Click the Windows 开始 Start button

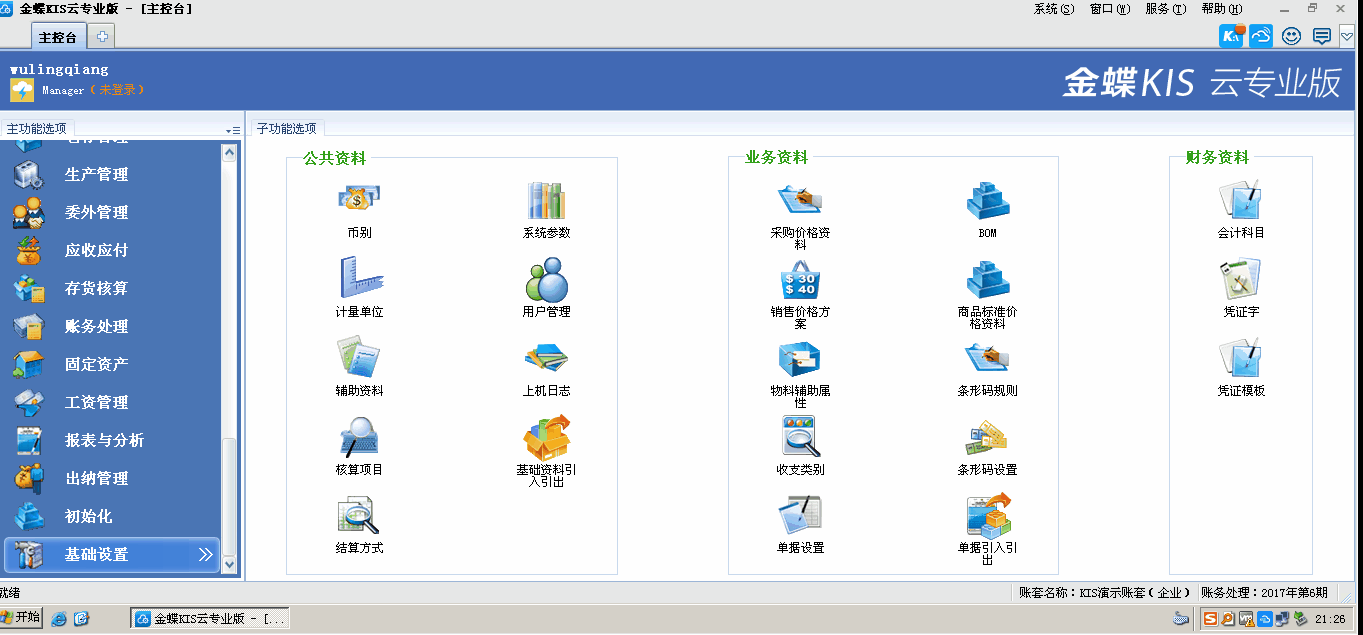[21, 618]
